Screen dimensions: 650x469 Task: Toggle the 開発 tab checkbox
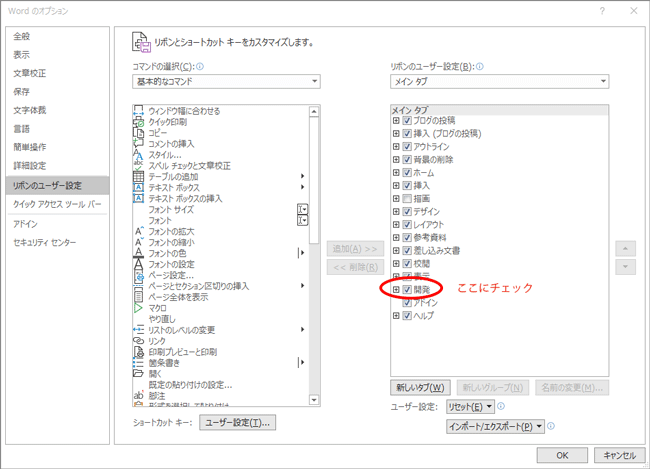pyautogui.click(x=407, y=289)
